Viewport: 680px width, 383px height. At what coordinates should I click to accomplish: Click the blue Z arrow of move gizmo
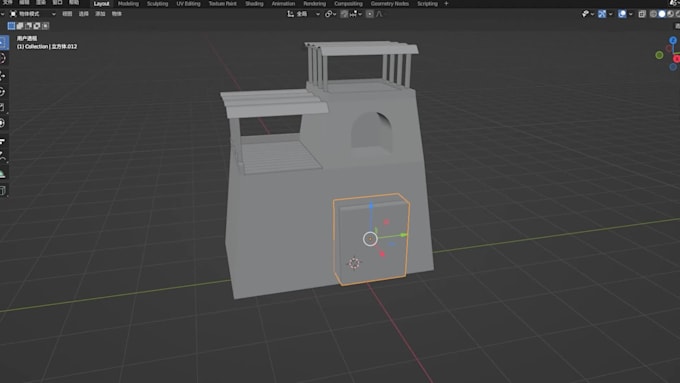click(371, 207)
